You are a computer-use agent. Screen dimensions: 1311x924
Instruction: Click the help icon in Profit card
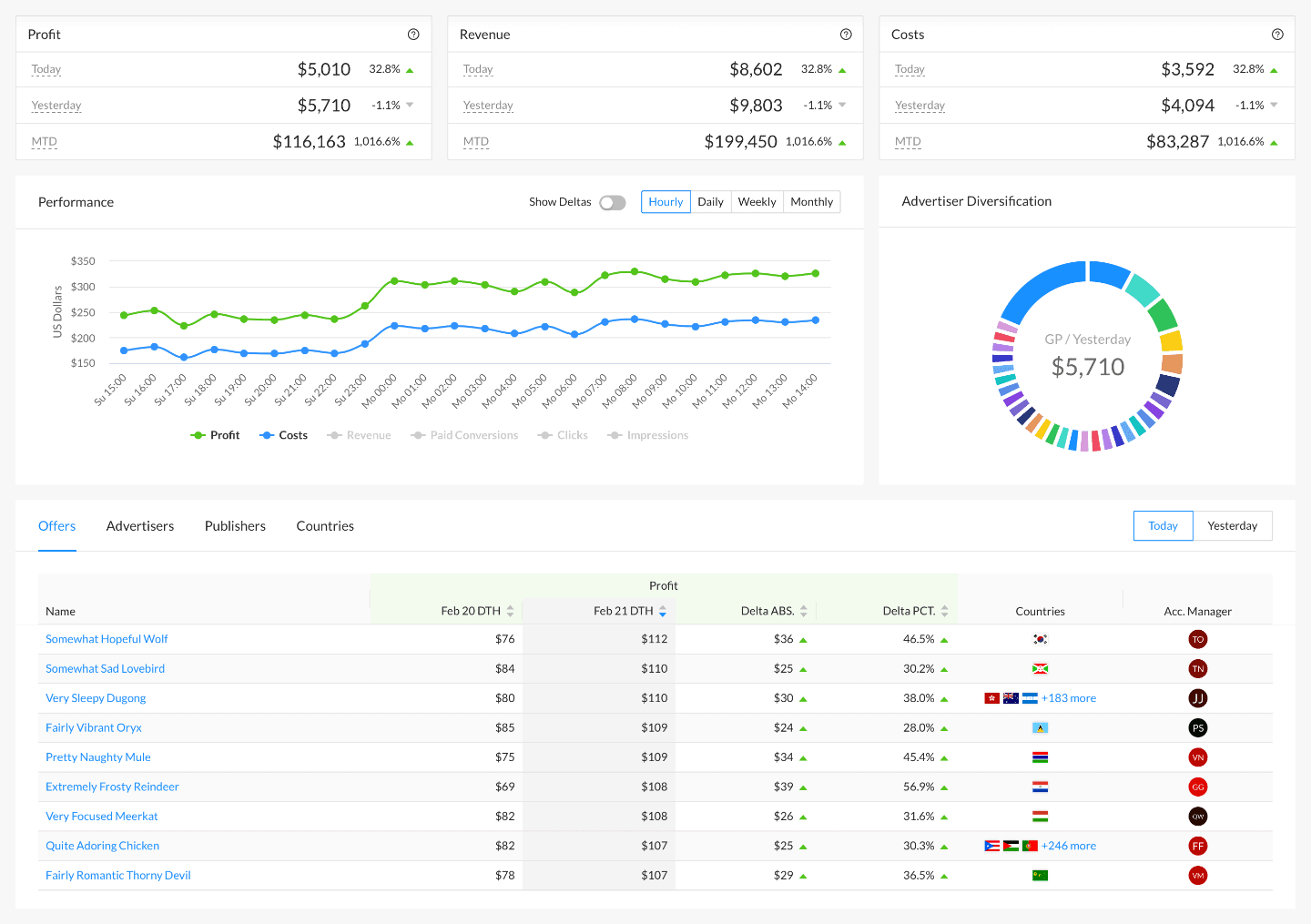coord(413,35)
